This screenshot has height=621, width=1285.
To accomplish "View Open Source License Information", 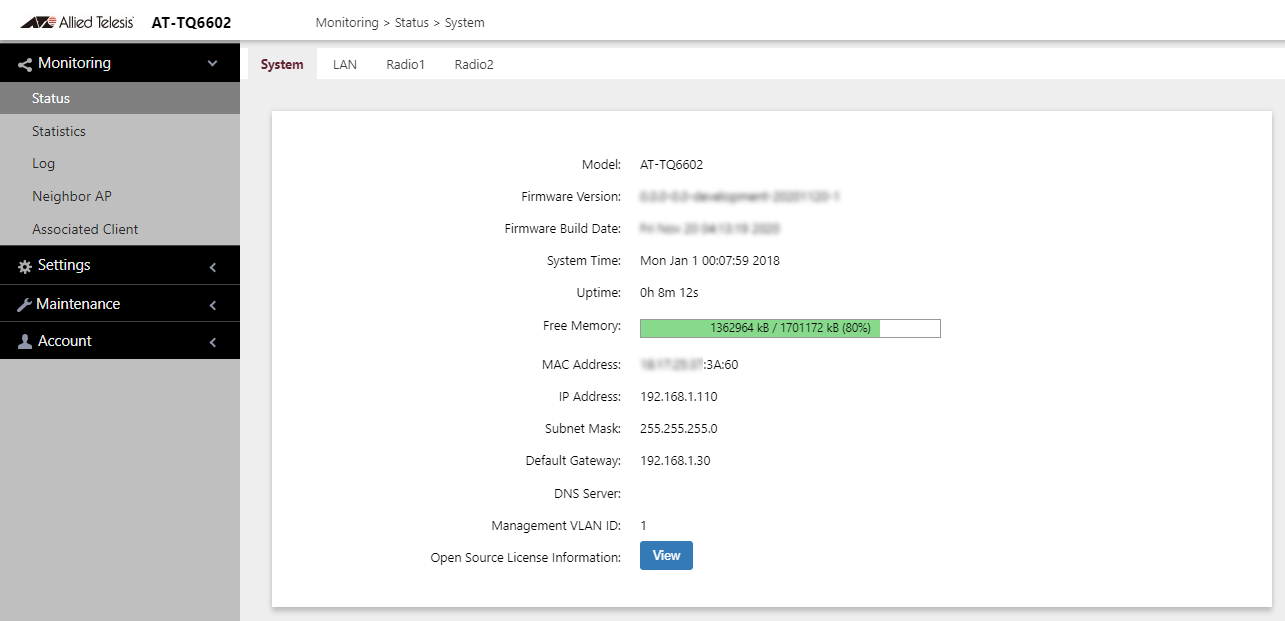I will [x=666, y=556].
